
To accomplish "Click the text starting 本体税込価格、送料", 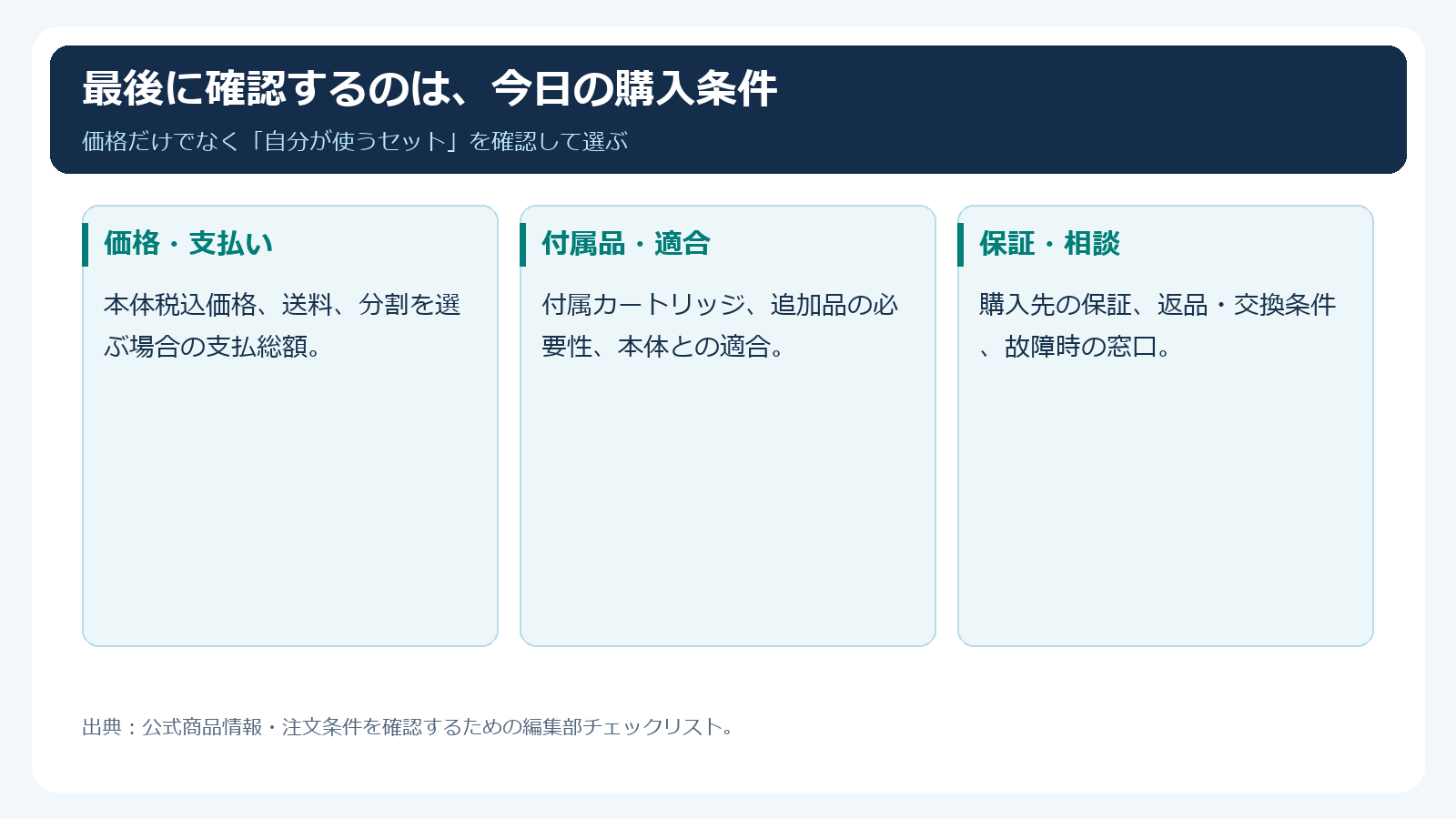I will pyautogui.click(x=282, y=325).
